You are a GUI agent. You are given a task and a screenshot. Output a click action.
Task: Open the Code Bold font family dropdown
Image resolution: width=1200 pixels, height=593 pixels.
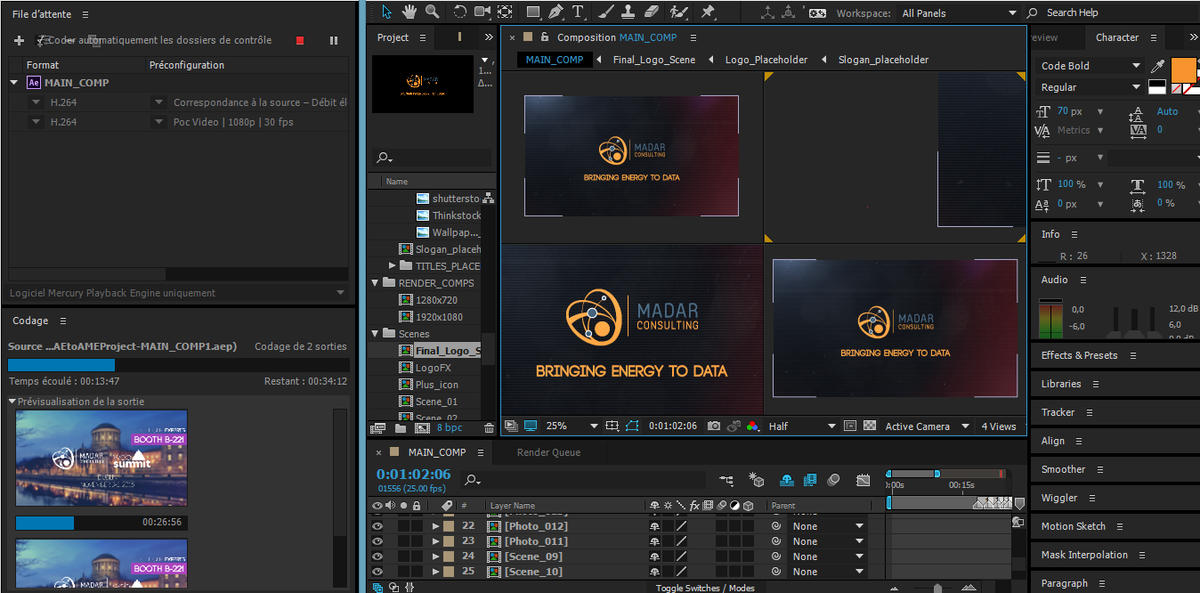click(x=1091, y=66)
